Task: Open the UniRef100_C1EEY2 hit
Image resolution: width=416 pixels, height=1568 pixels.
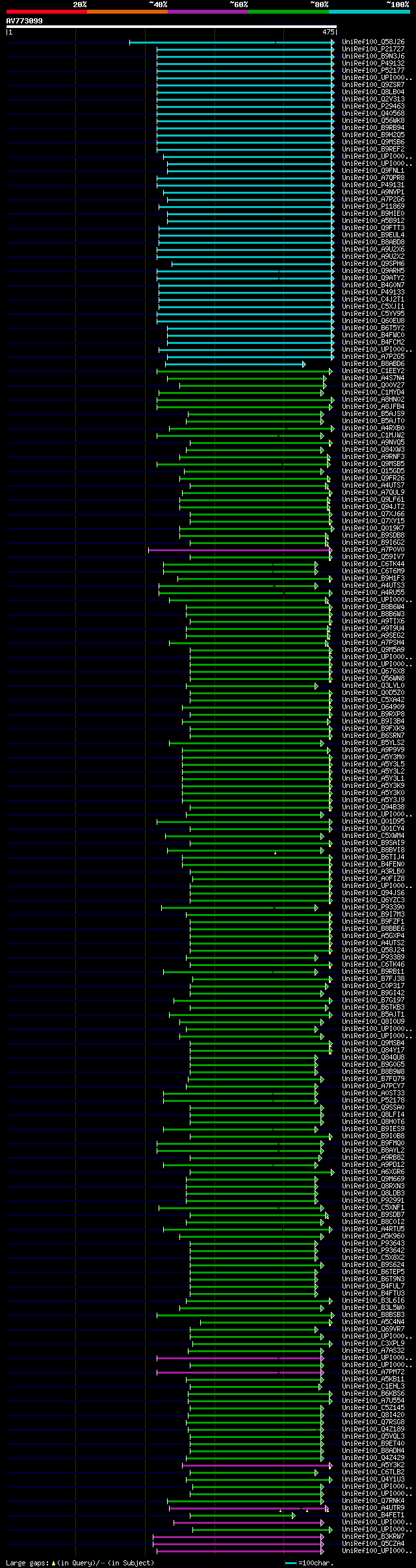Action: 373,371
